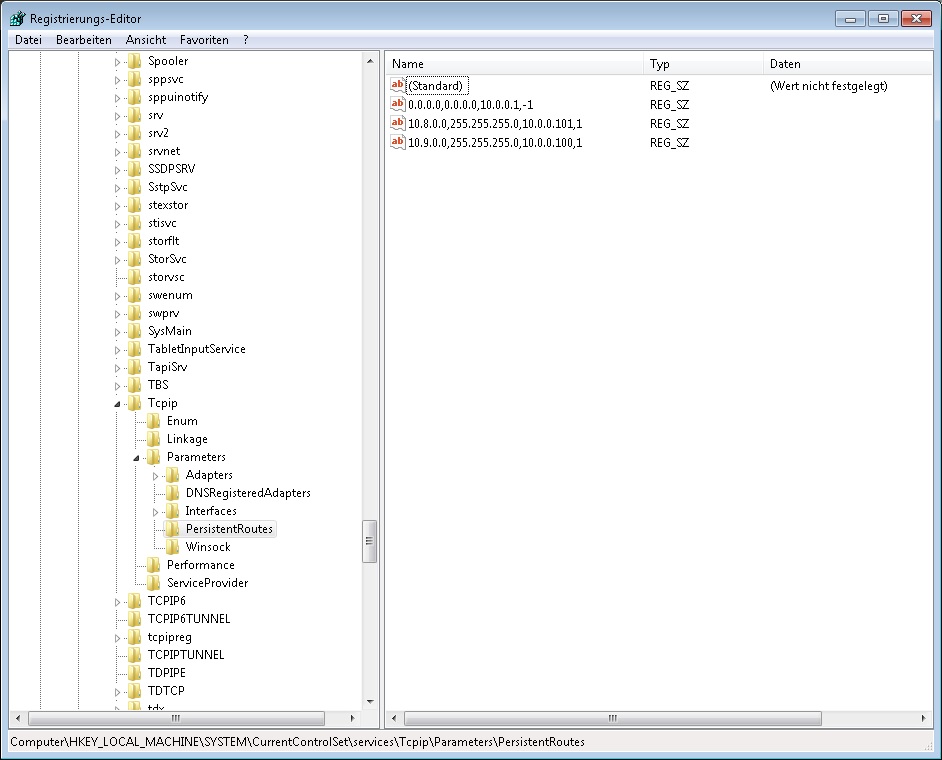
Task: Open the Ansicht menu
Action: click(146, 40)
